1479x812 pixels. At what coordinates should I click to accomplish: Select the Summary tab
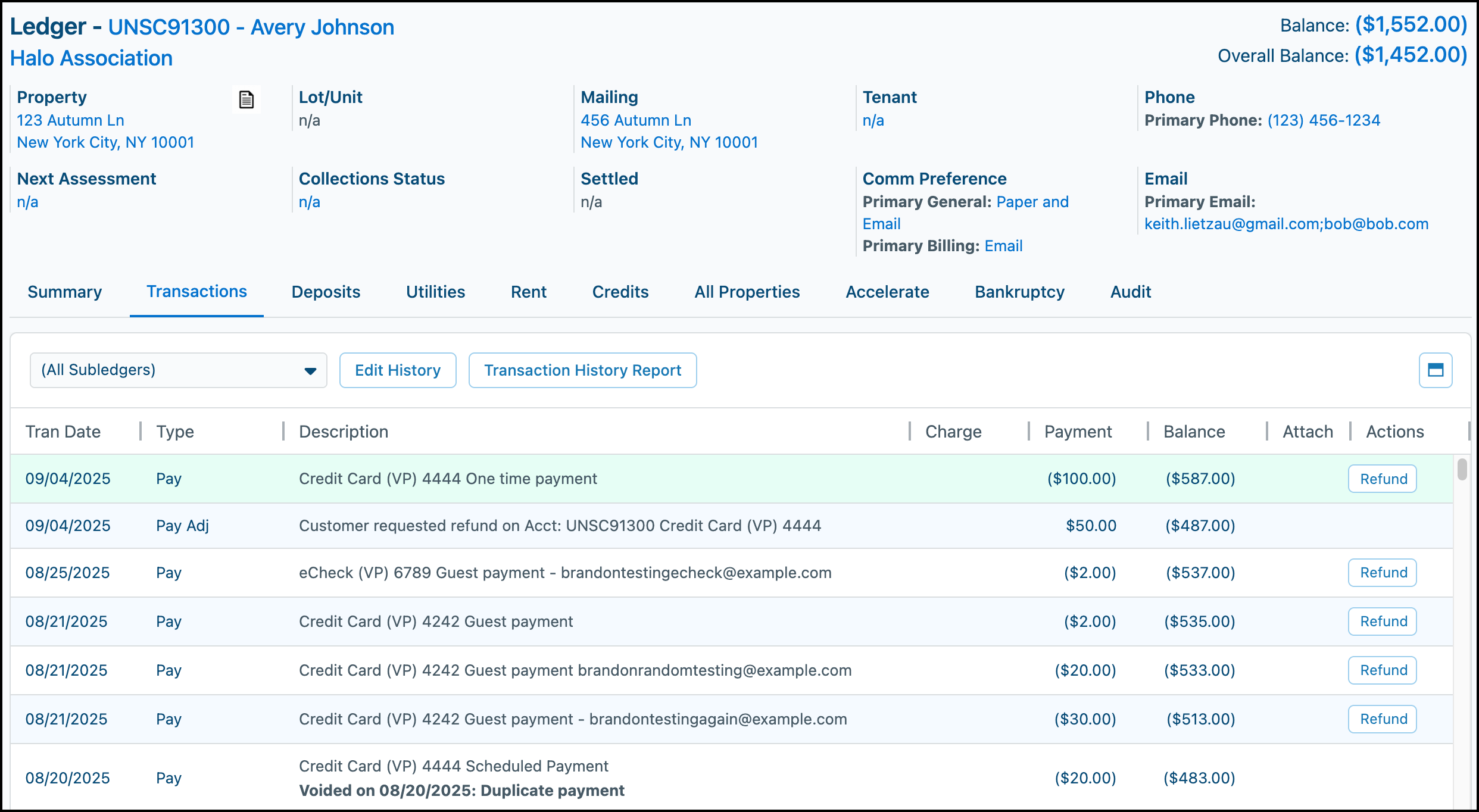pos(64,292)
